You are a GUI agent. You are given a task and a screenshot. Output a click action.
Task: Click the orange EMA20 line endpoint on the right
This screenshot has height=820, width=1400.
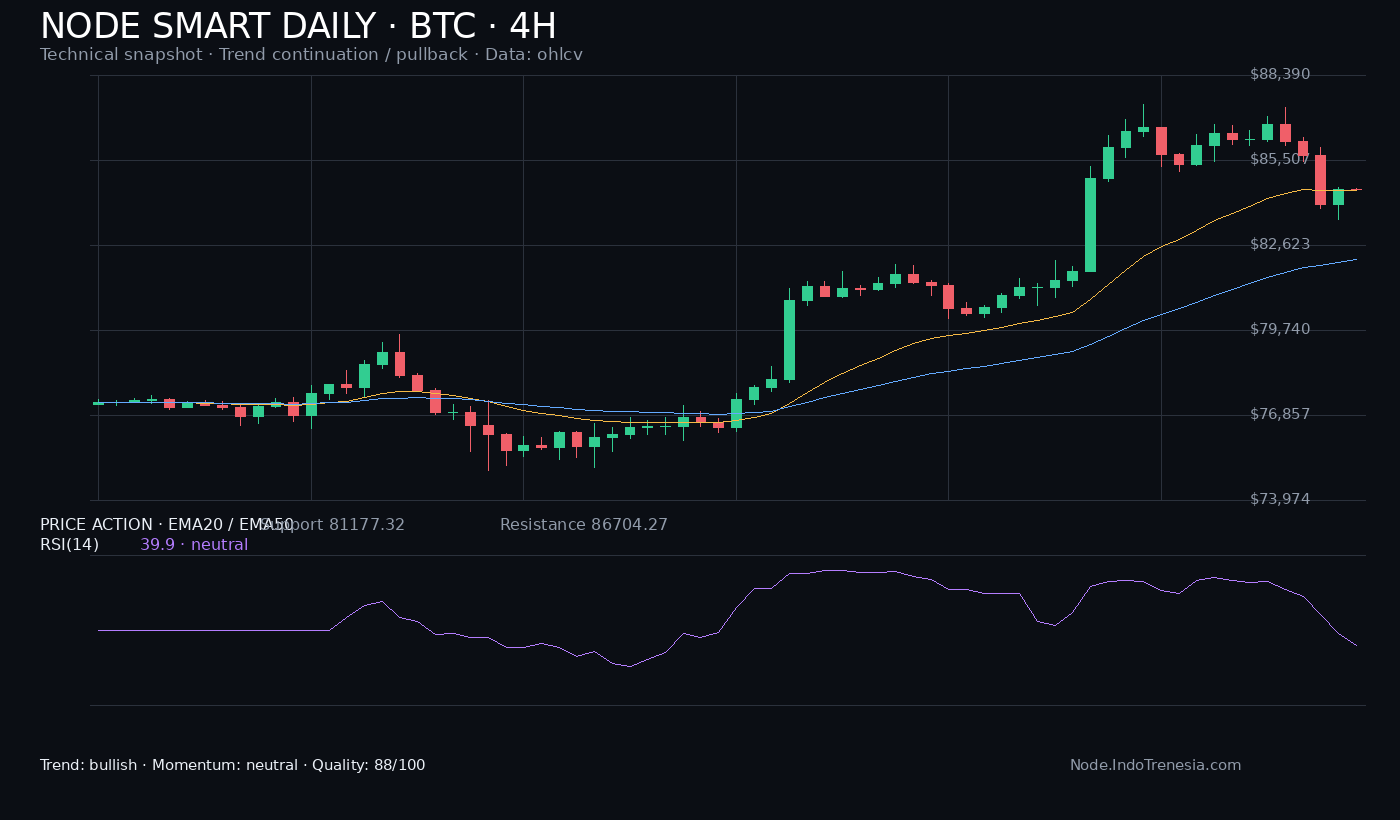coord(1357,189)
